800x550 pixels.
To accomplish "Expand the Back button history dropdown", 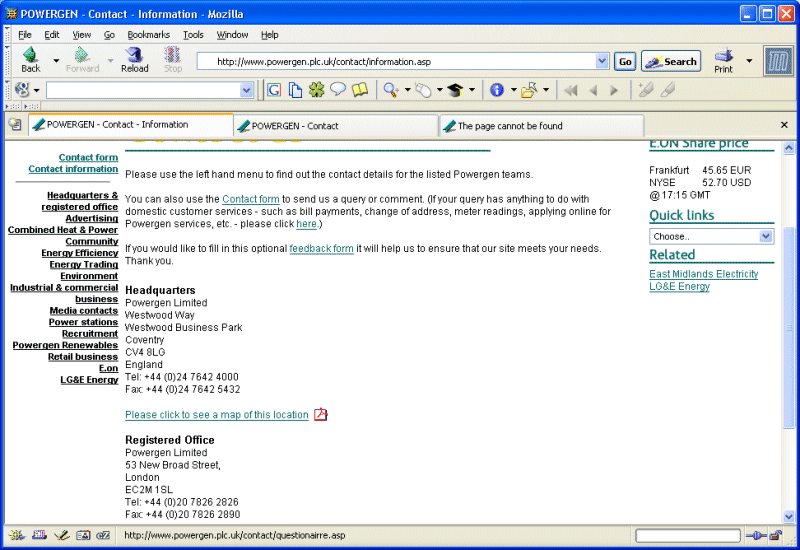I will point(56,61).
